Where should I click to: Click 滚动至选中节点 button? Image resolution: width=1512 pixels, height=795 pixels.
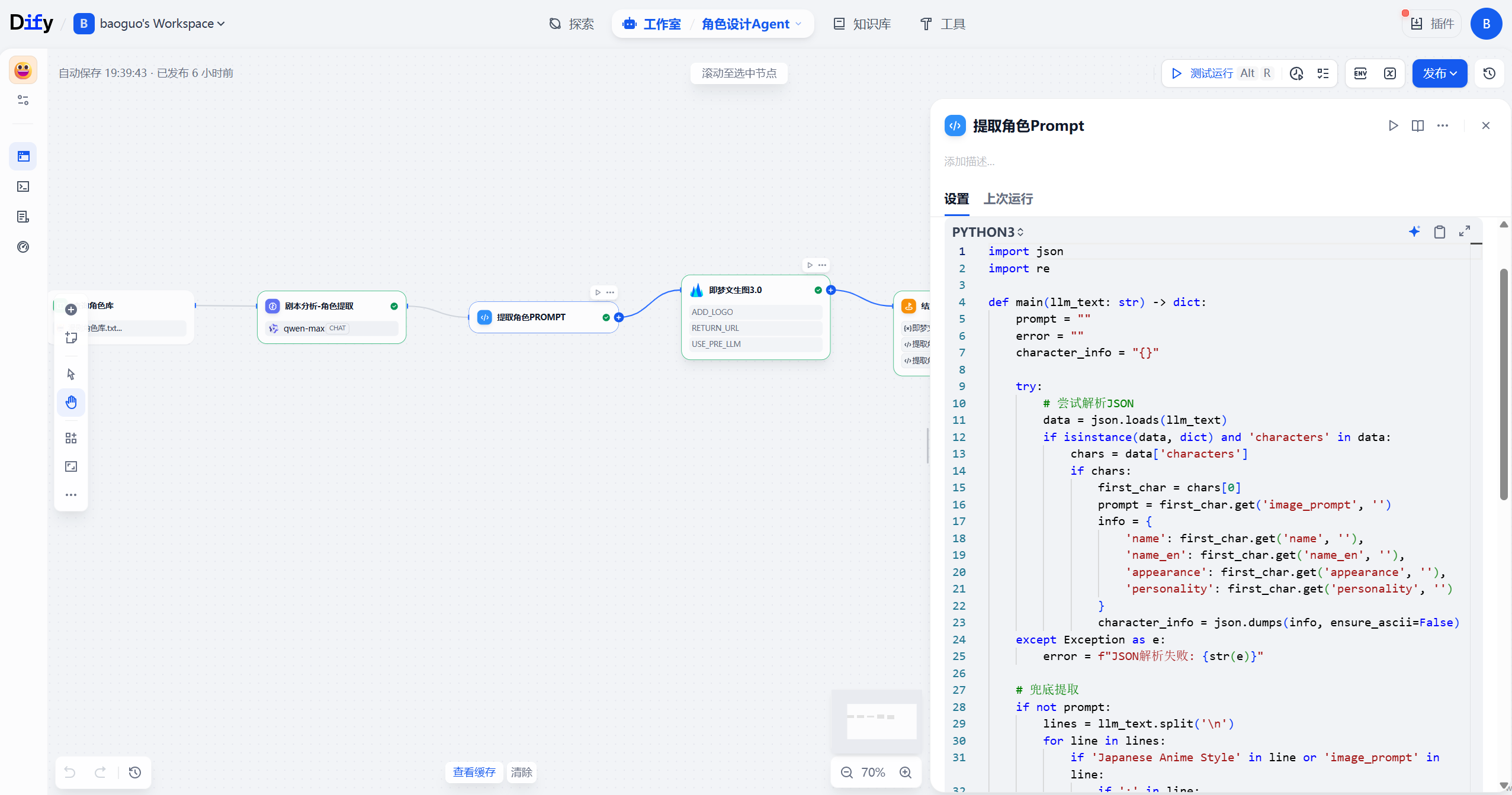(739, 73)
